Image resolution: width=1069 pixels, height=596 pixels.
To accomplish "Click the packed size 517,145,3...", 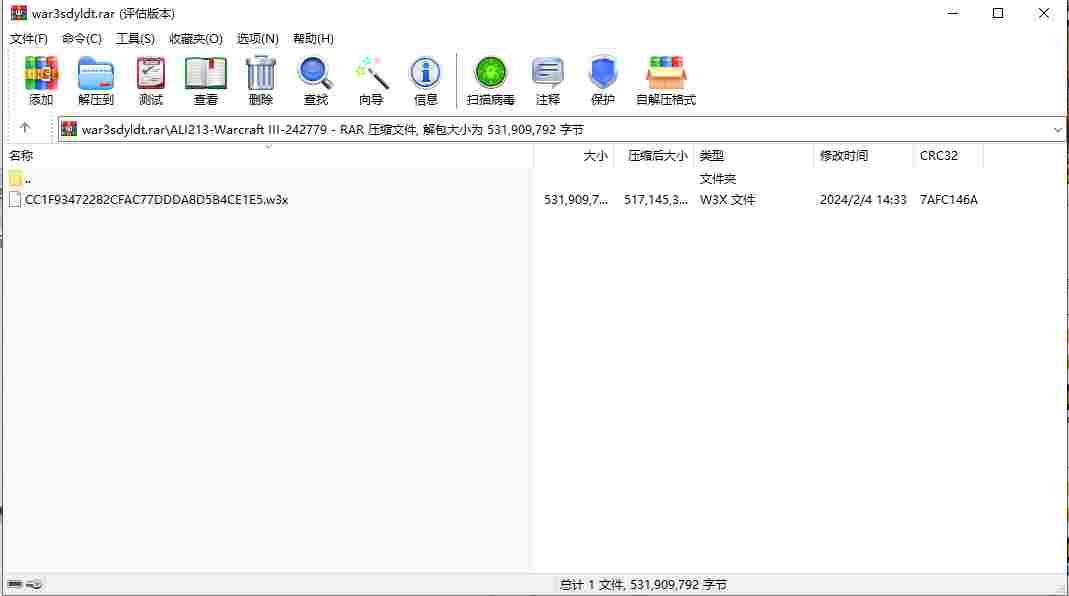I will click(655, 200).
